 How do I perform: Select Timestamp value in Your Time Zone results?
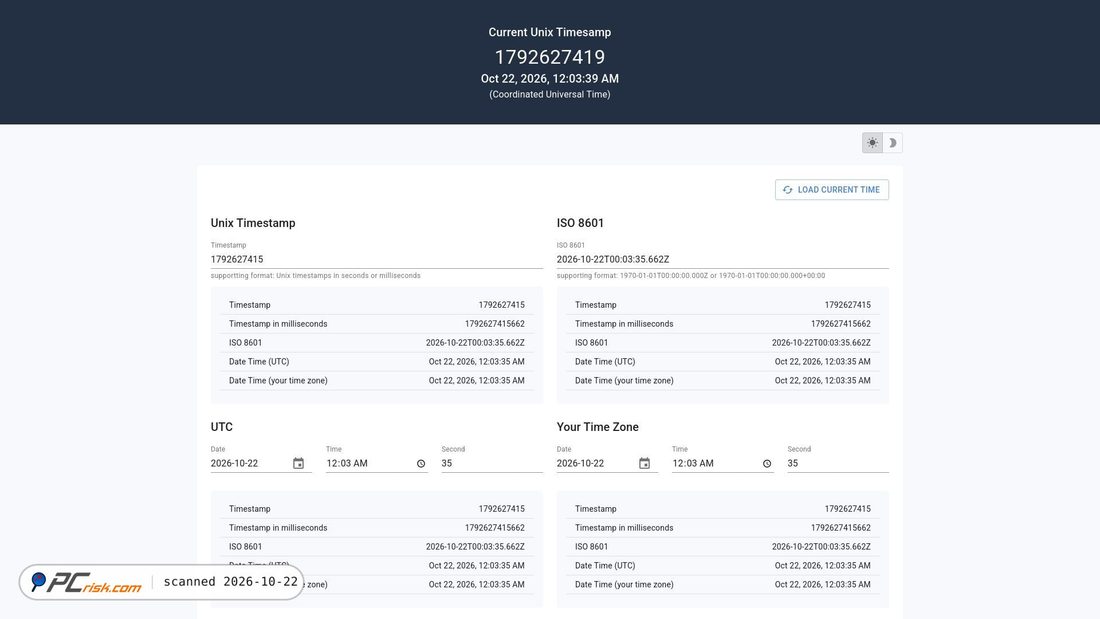(x=847, y=509)
